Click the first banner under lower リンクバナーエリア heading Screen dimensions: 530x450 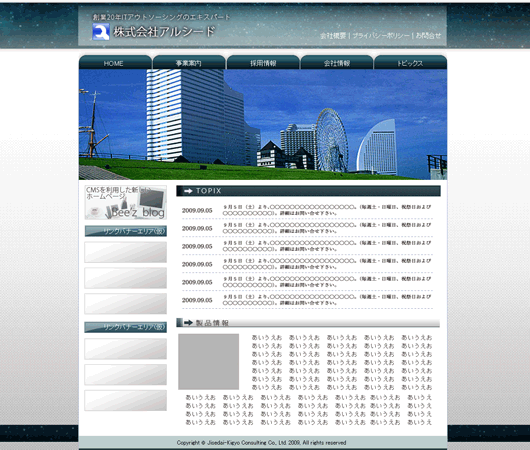point(125,349)
